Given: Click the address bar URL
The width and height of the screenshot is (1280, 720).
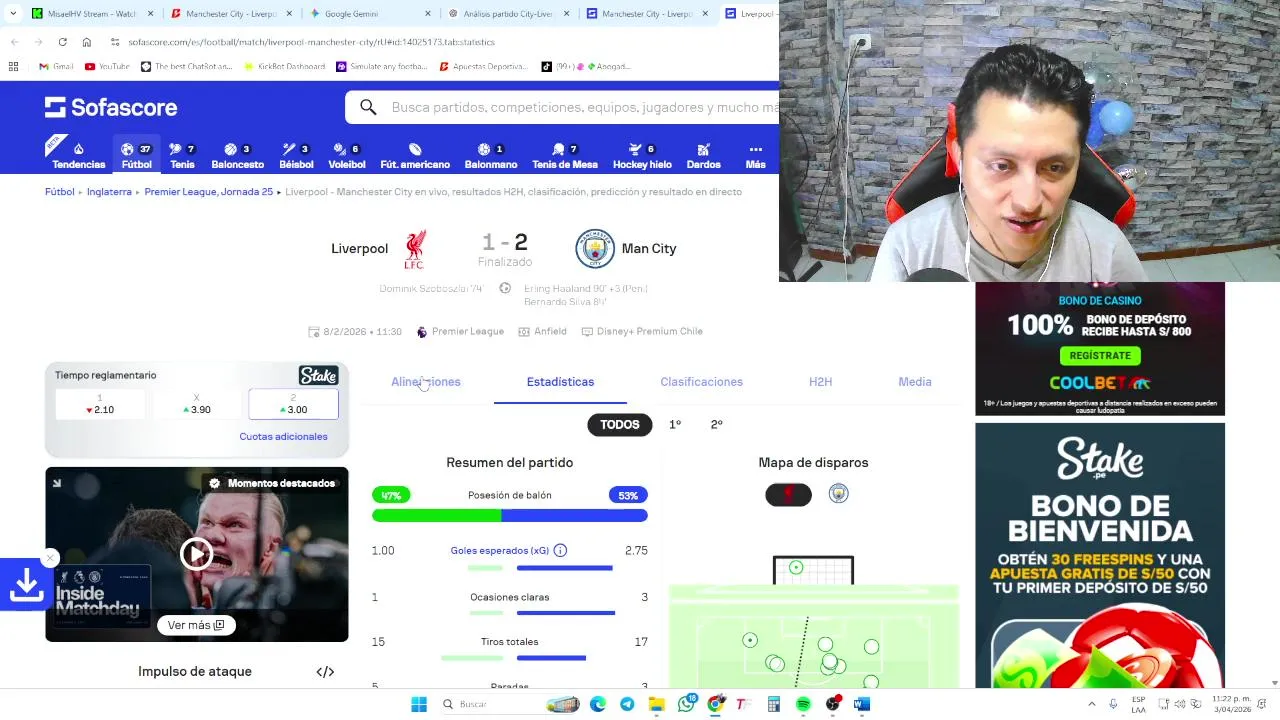Looking at the screenshot, I should click(311, 42).
